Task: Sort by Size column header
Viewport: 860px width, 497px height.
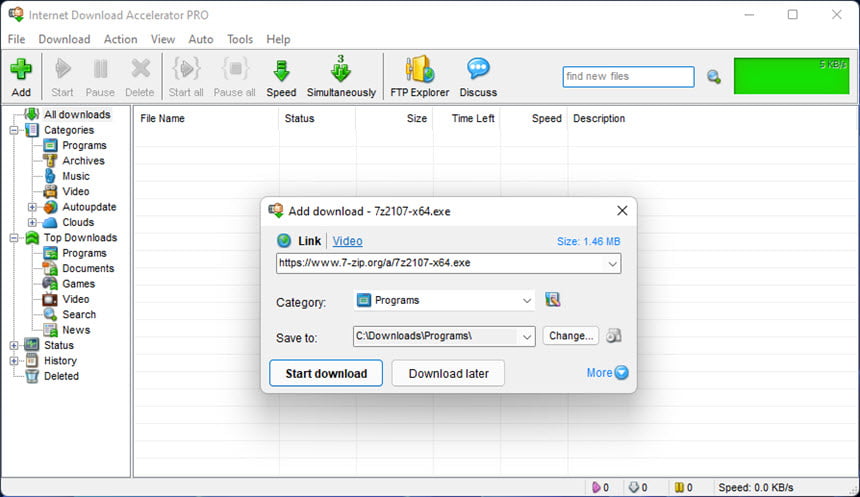Action: click(x=417, y=118)
